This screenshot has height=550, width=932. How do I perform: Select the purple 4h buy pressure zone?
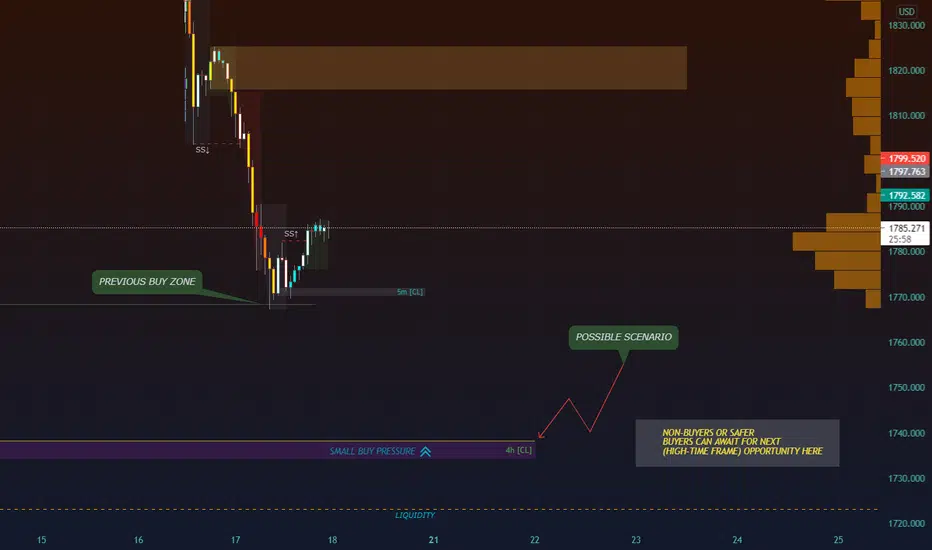point(267,450)
